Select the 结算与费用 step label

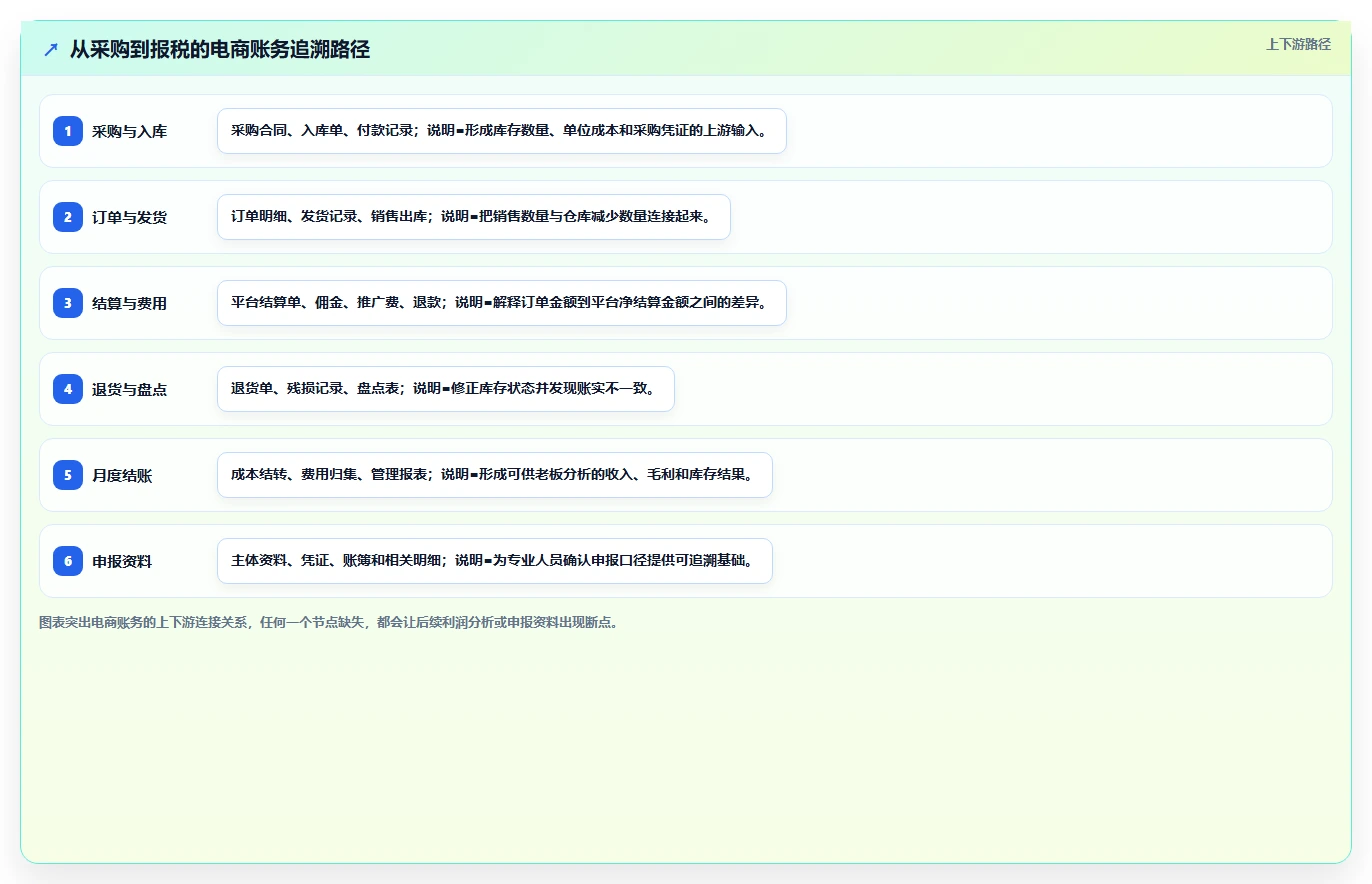130,303
